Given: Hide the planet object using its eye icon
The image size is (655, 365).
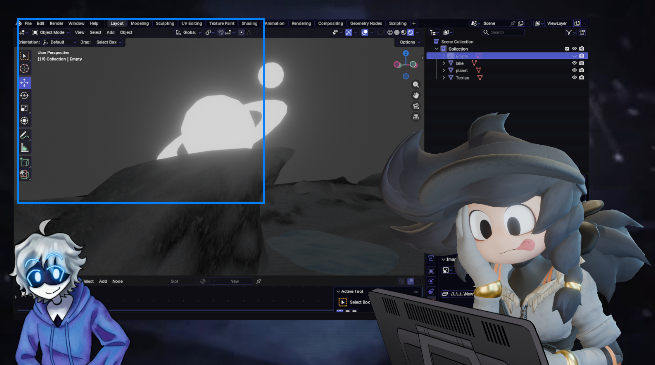Looking at the screenshot, I should click(x=574, y=70).
